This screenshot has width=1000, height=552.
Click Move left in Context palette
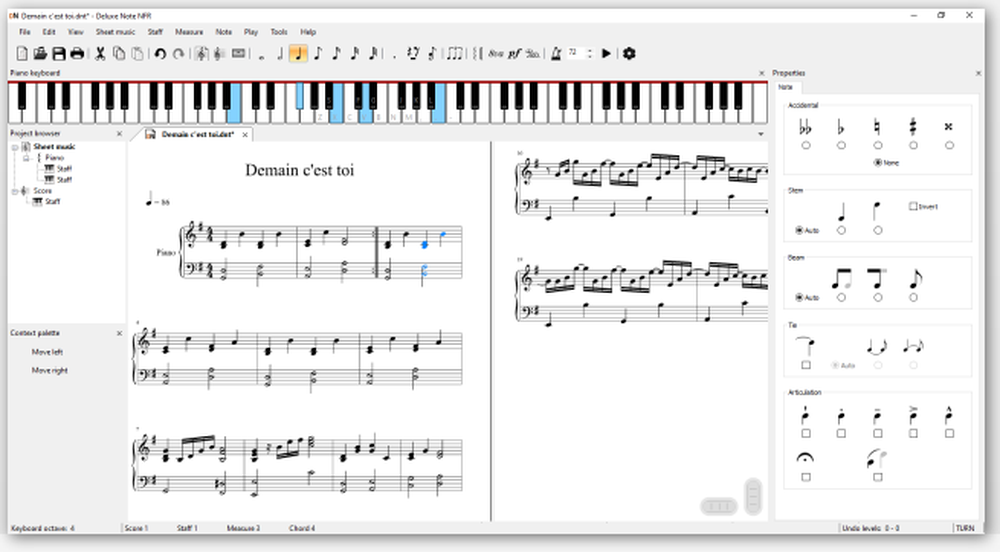(47, 352)
